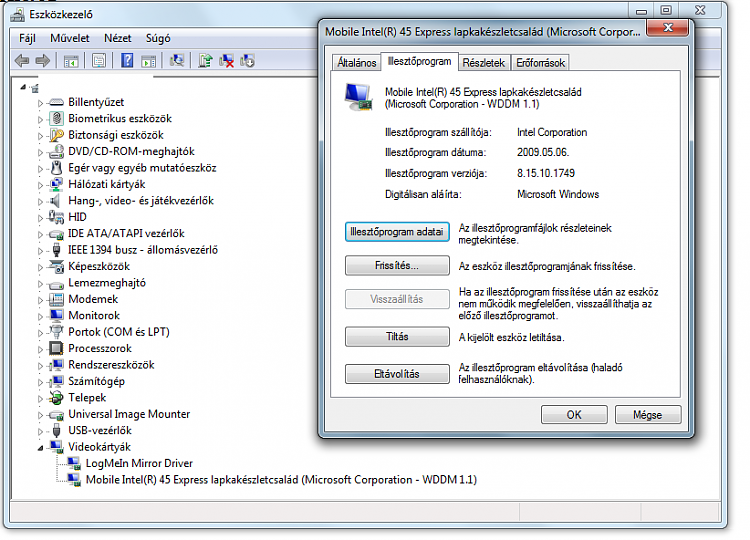The height and width of the screenshot is (540, 750).
Task: Select LogMeIn Mirror Driver in the tree
Action: 139,463
